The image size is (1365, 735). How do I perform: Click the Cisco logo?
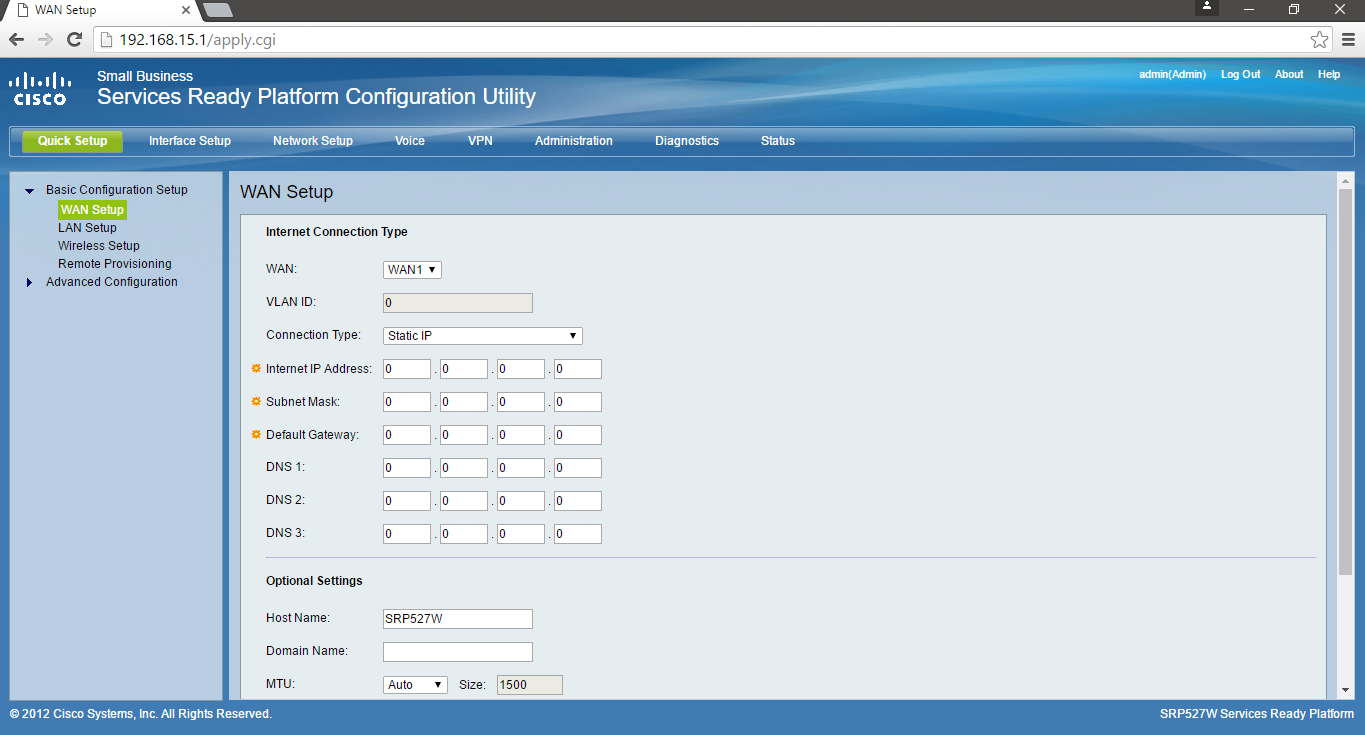(39, 88)
